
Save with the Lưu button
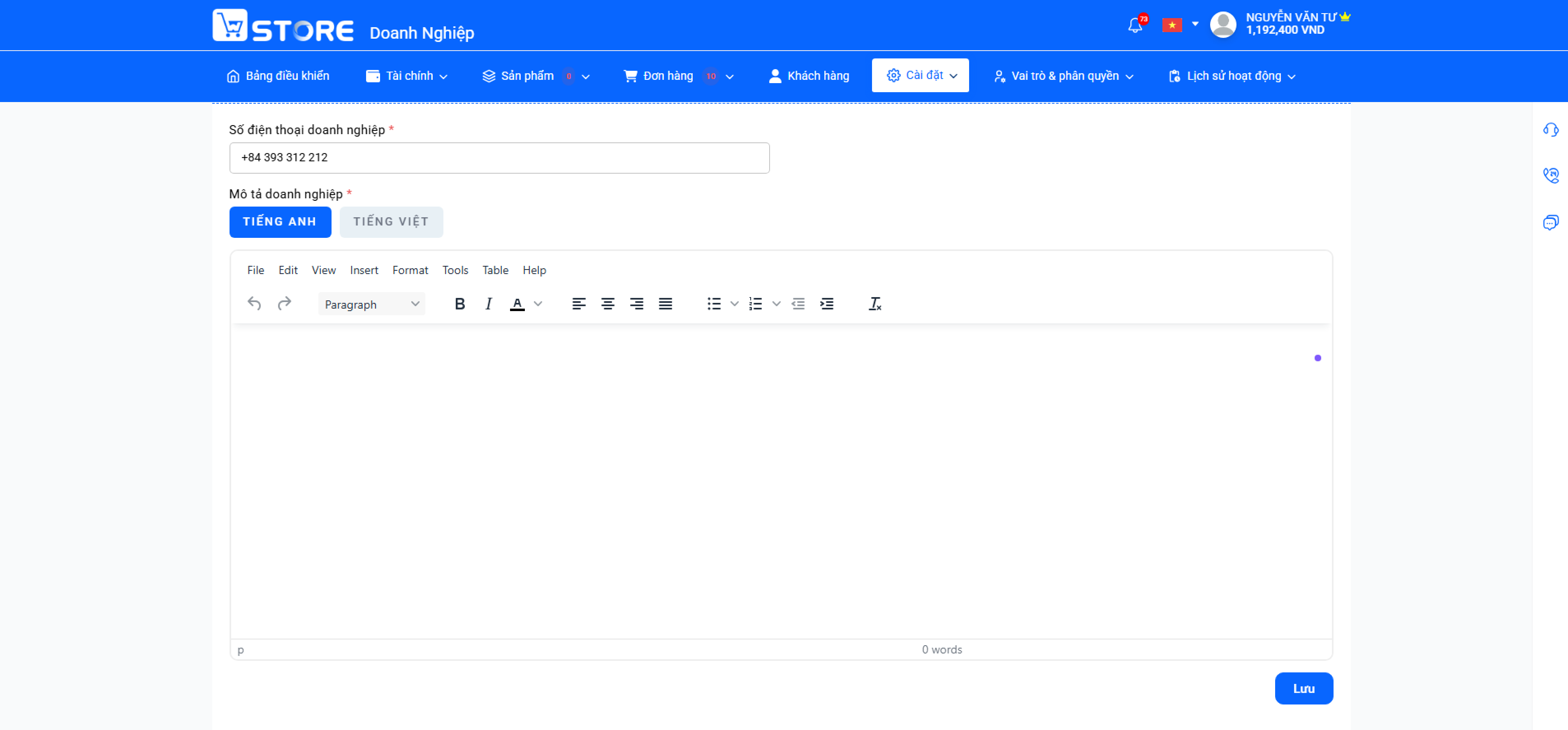[x=1304, y=688]
